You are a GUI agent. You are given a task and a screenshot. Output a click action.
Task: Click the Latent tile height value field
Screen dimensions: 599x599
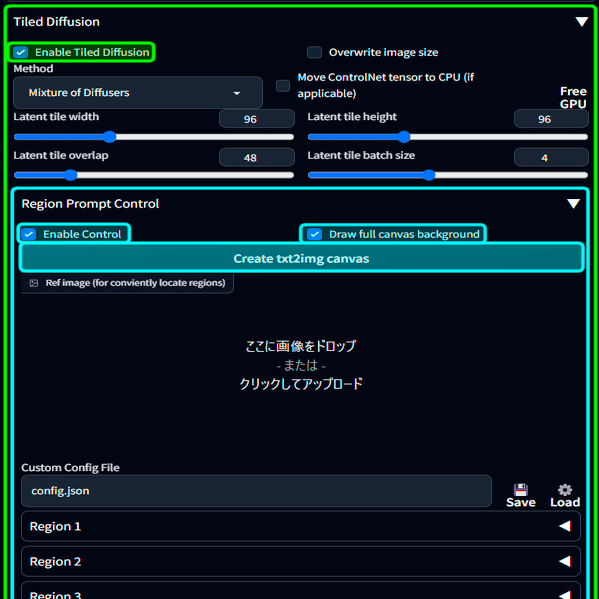click(551, 119)
